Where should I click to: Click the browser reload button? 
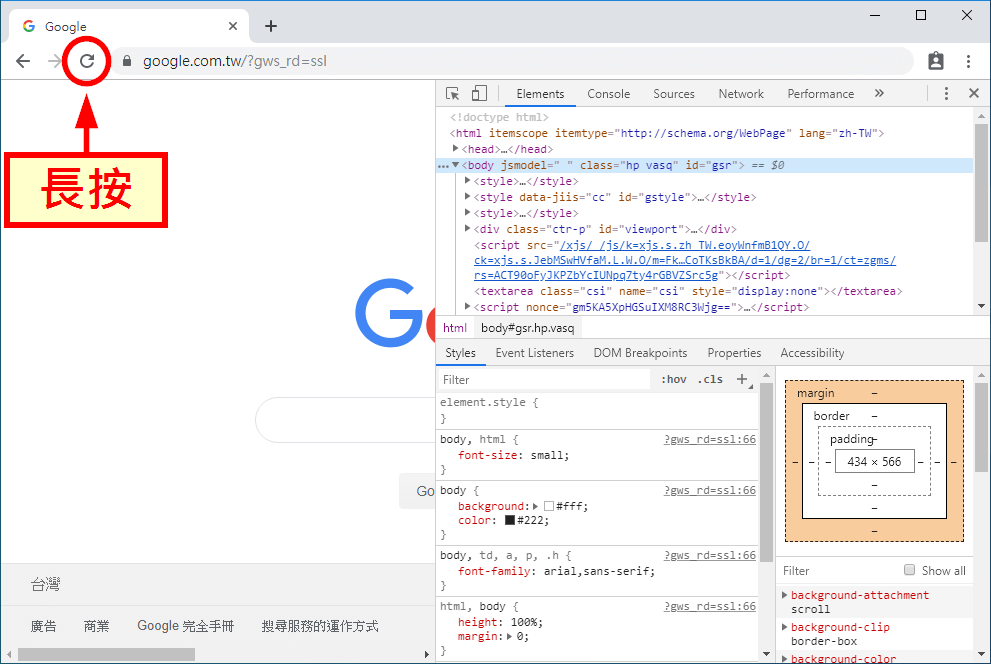(87, 61)
